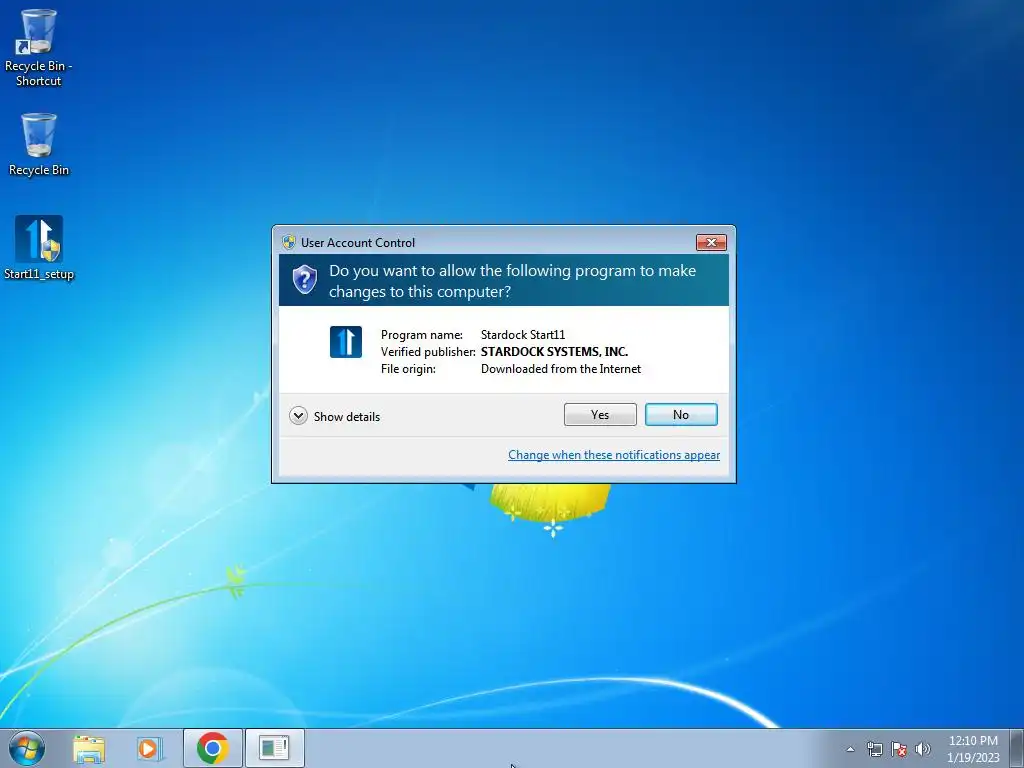
Task: Close the User Account Control dialog
Action: [x=711, y=242]
